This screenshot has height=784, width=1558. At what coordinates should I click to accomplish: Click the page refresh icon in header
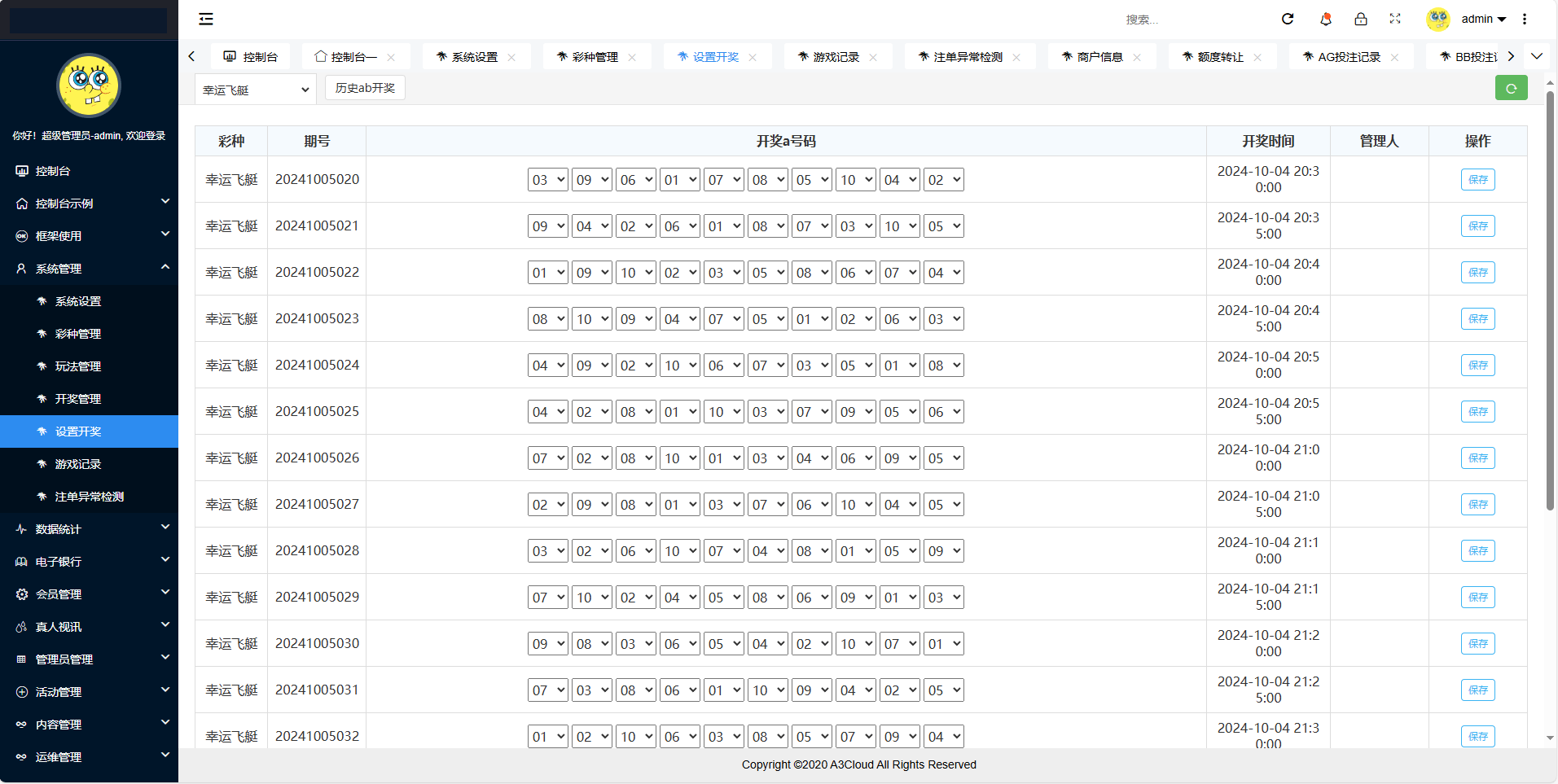(x=1288, y=19)
